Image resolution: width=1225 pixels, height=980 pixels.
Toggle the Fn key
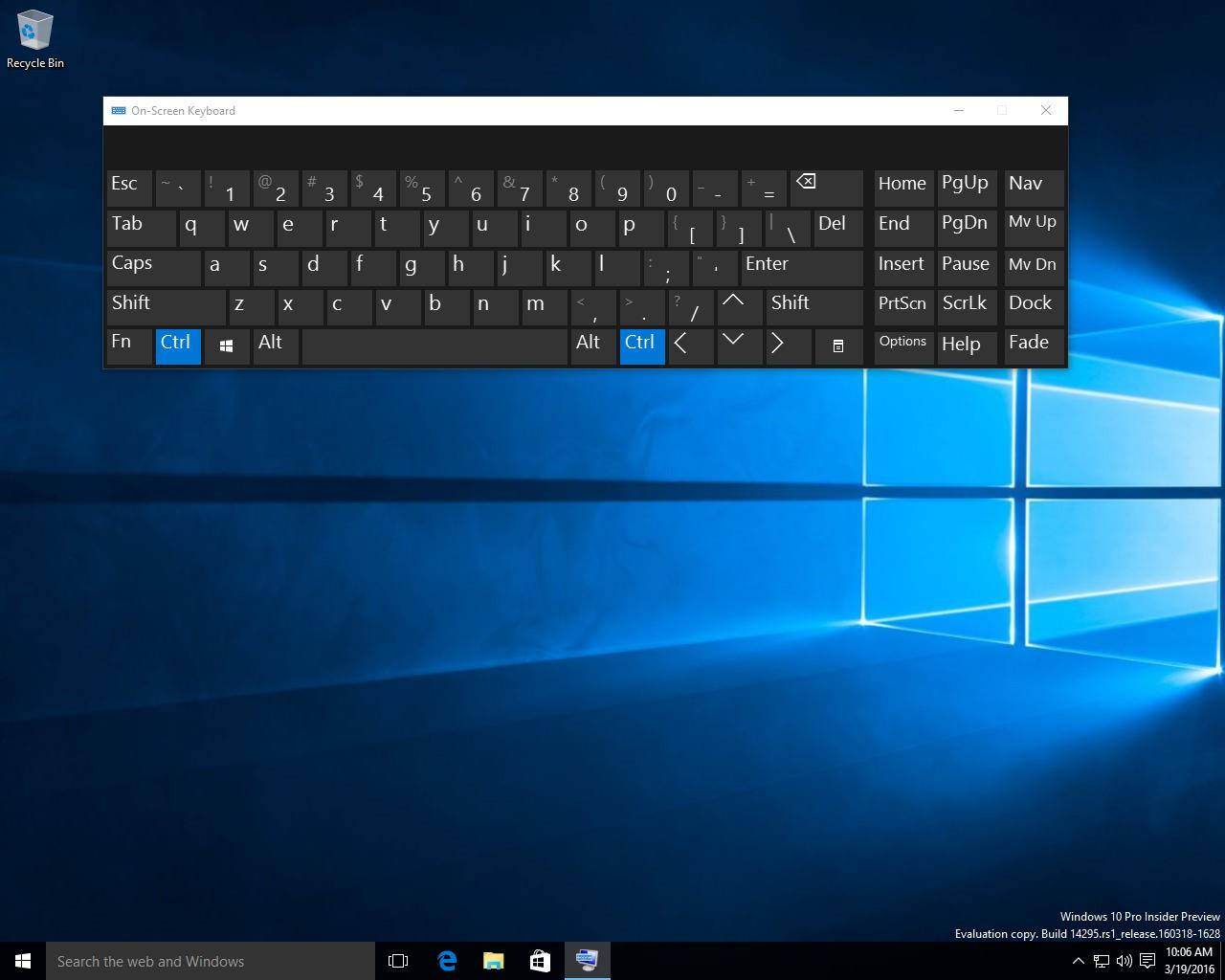(x=129, y=346)
